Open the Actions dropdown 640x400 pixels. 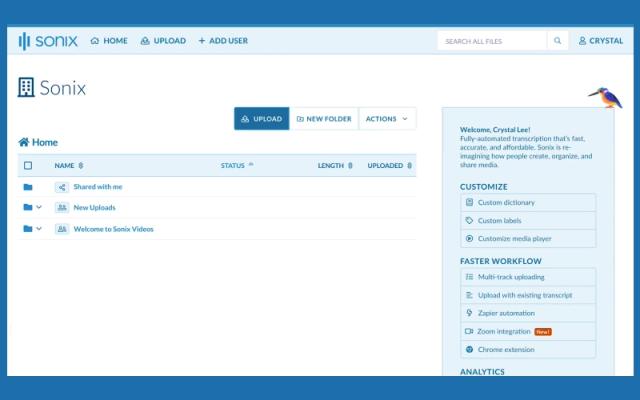pos(387,119)
